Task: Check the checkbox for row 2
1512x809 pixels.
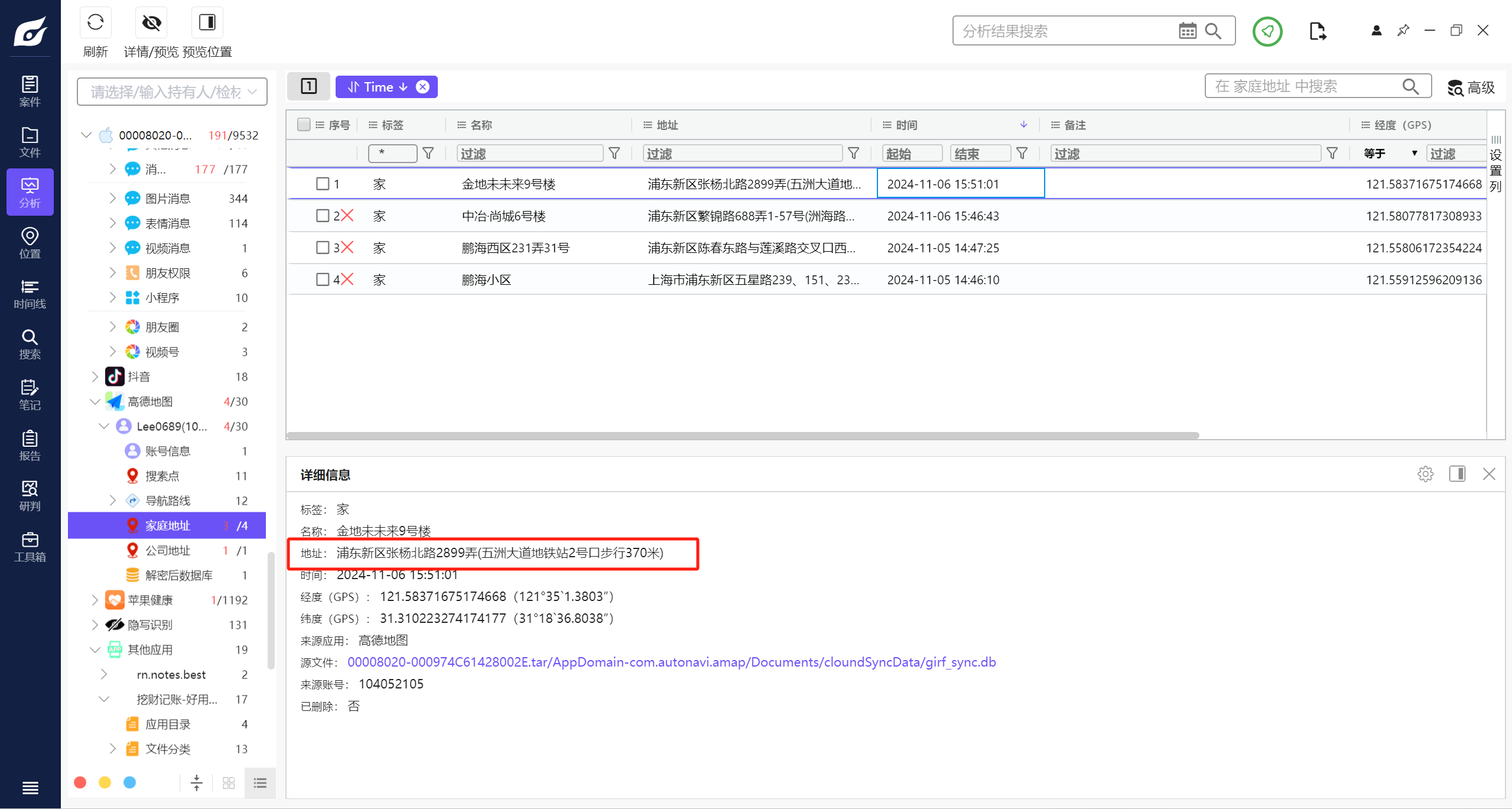Action: tap(323, 216)
